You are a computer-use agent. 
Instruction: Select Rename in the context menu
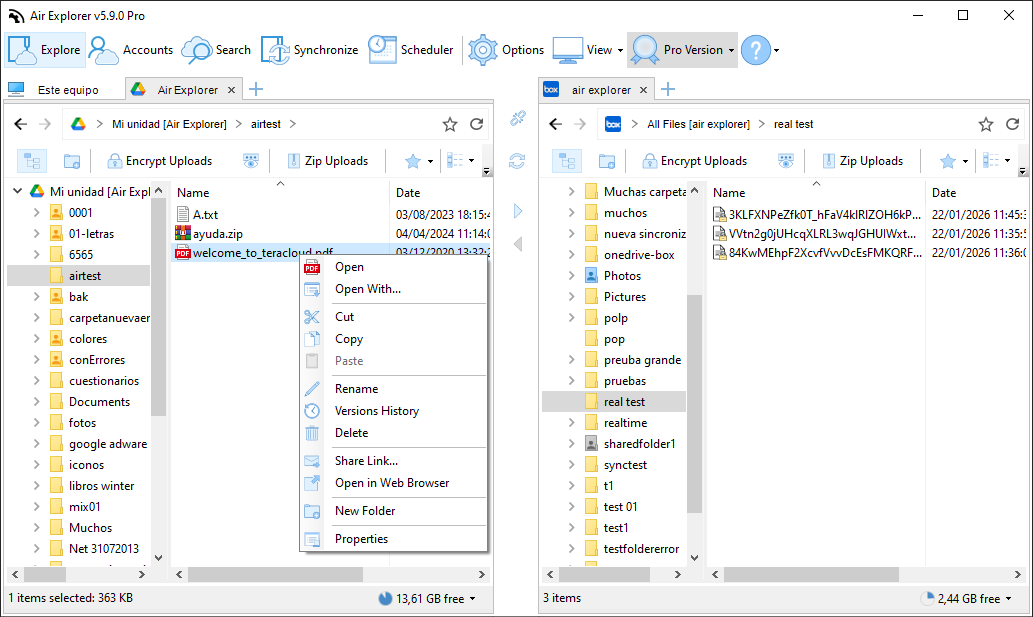coord(354,388)
